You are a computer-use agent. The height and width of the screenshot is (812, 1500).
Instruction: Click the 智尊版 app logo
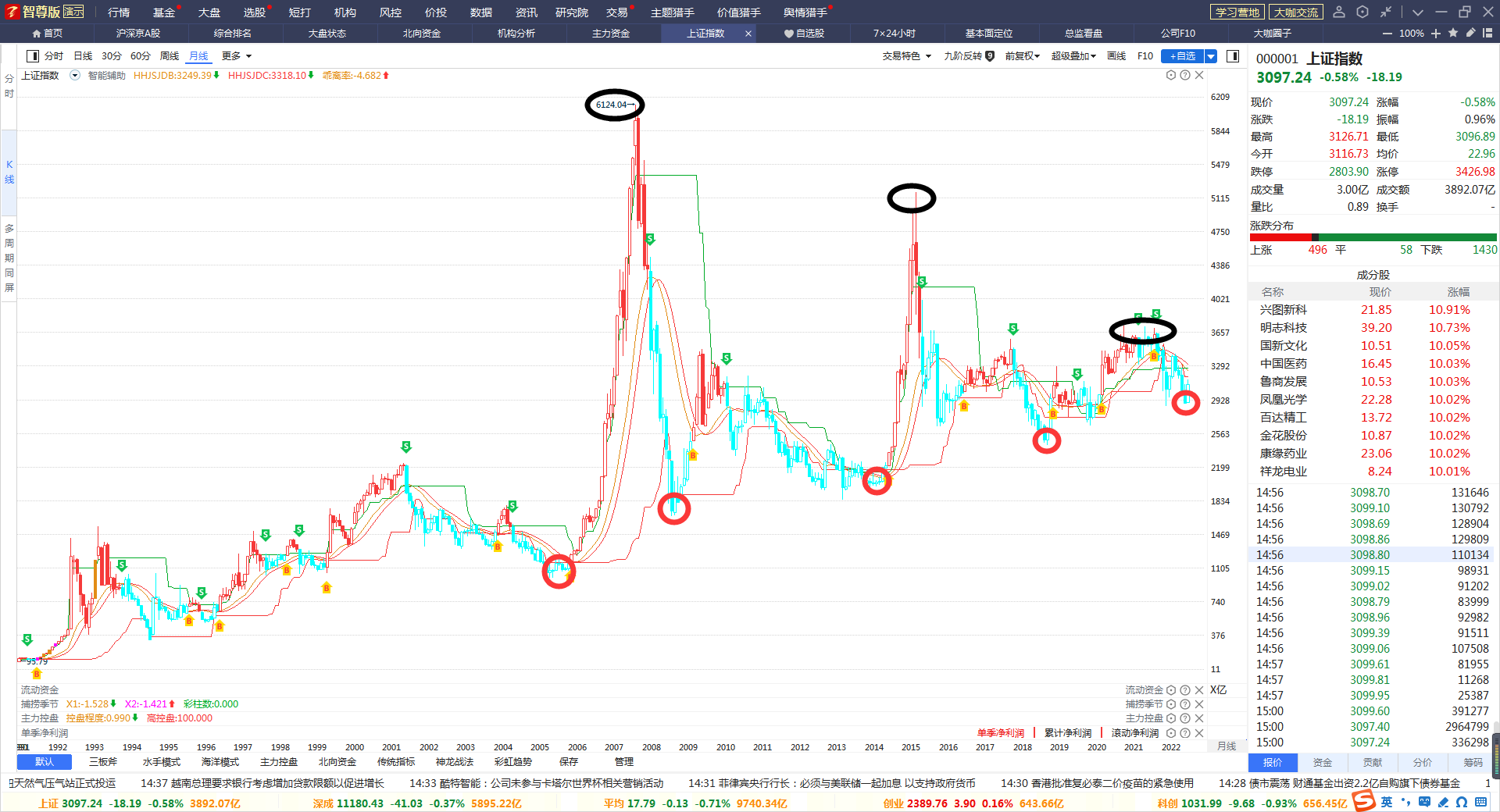[x=12, y=12]
